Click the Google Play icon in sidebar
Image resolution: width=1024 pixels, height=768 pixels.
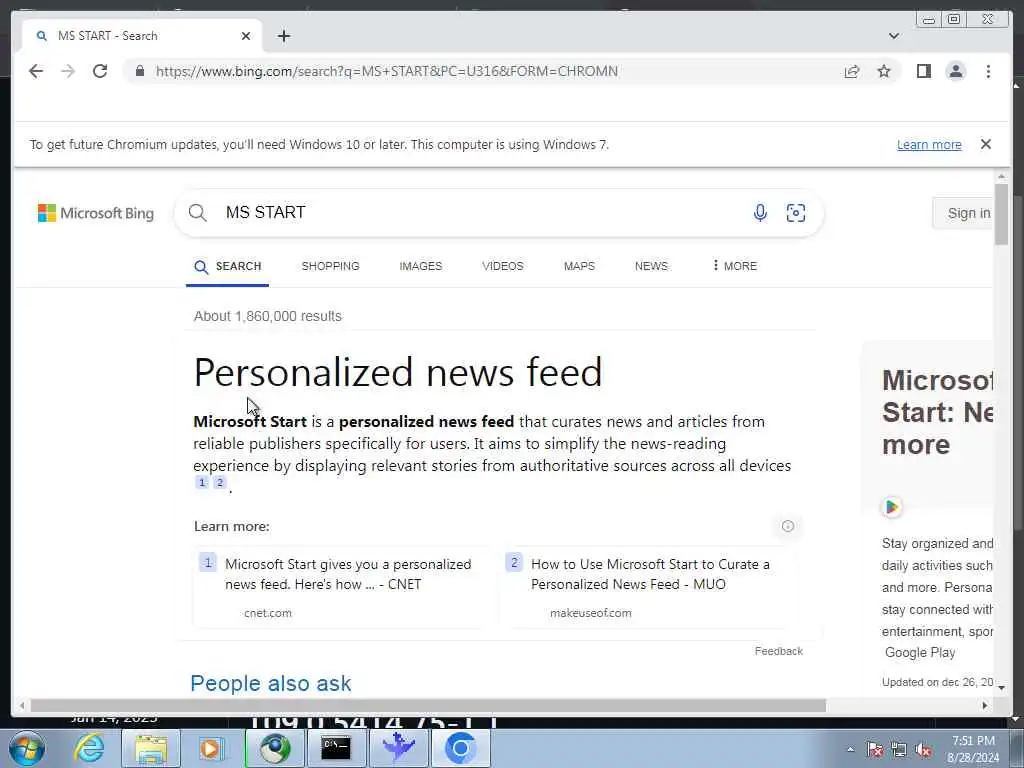click(891, 507)
